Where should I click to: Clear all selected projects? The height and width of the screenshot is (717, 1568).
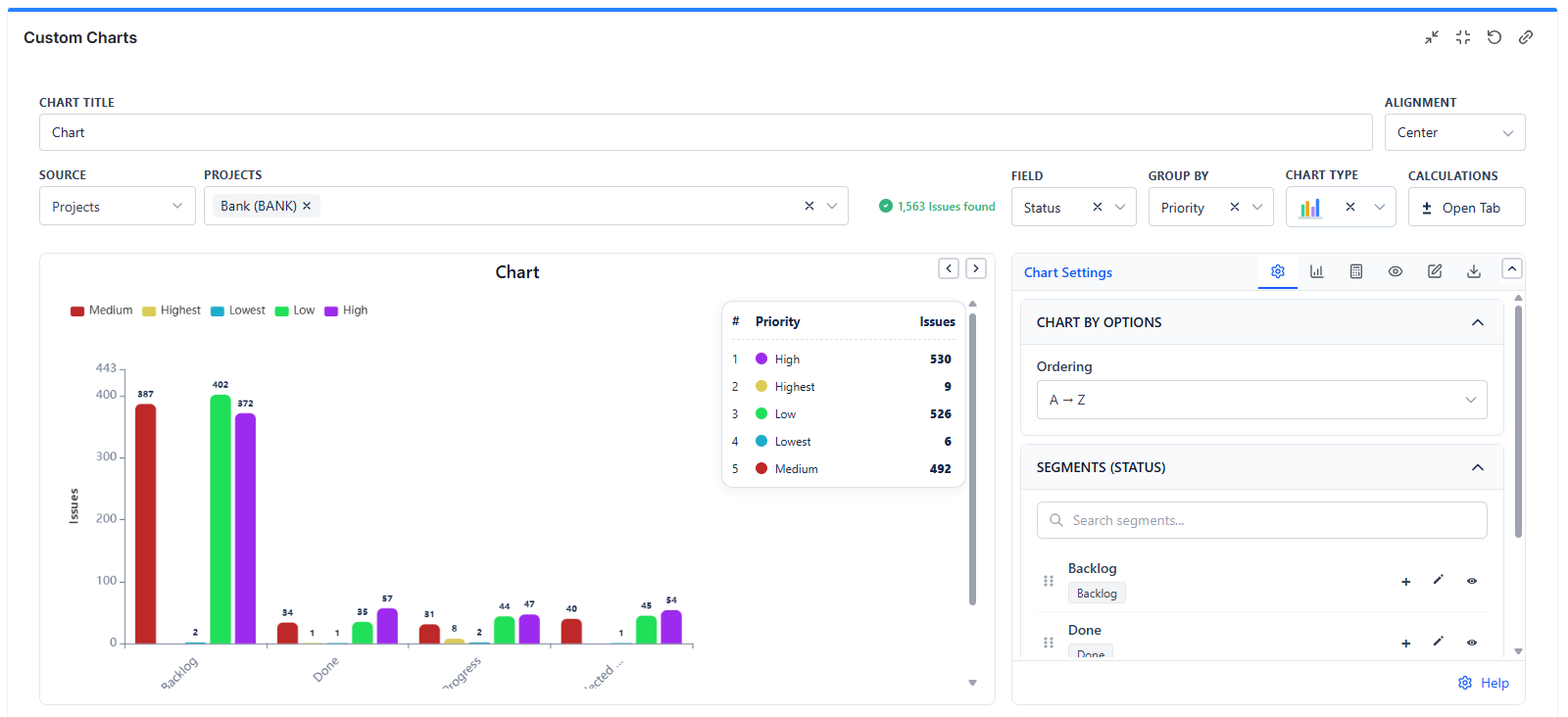[809, 206]
